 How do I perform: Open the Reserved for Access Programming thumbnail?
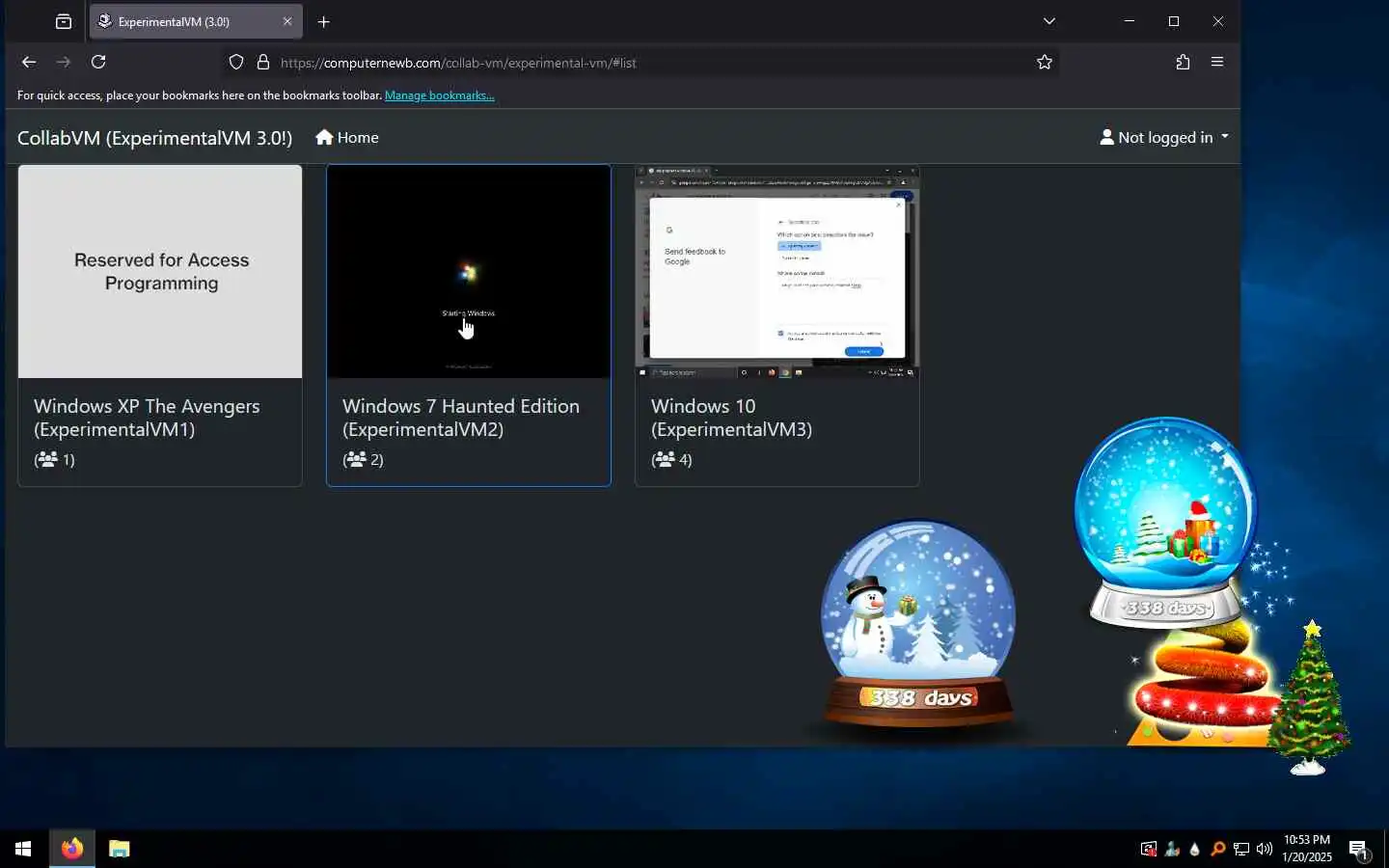[x=160, y=272]
